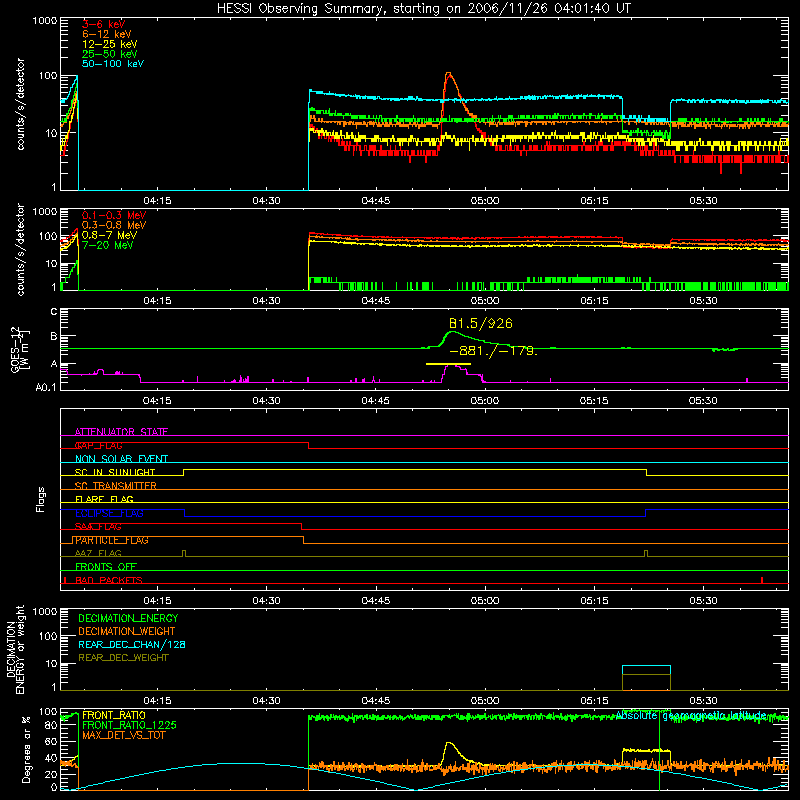Click the HESSI Observing Summary title text
This screenshot has height=800, width=800.
pos(424,8)
